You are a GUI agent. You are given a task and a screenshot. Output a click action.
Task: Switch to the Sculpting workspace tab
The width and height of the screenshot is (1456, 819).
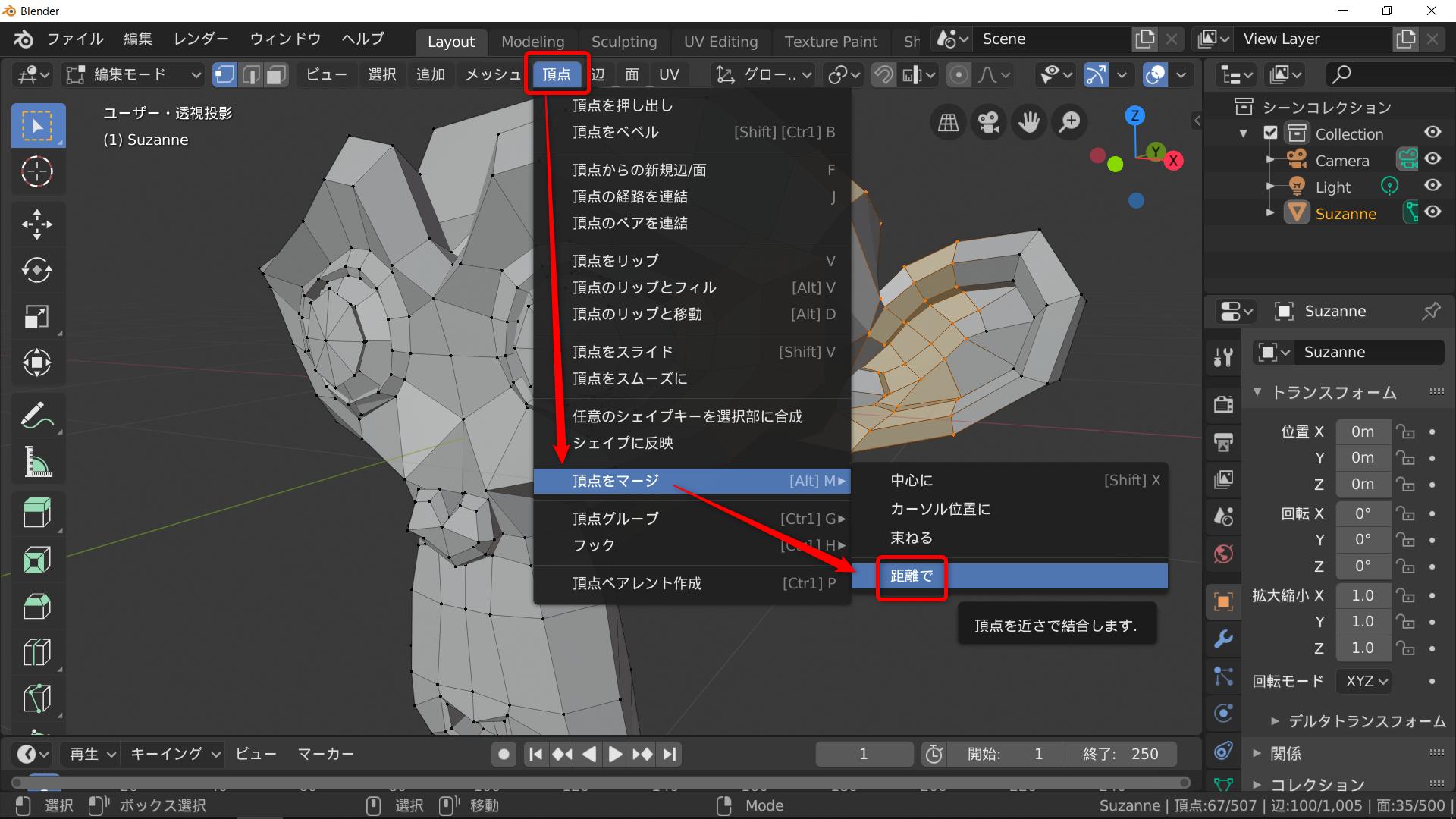623,42
